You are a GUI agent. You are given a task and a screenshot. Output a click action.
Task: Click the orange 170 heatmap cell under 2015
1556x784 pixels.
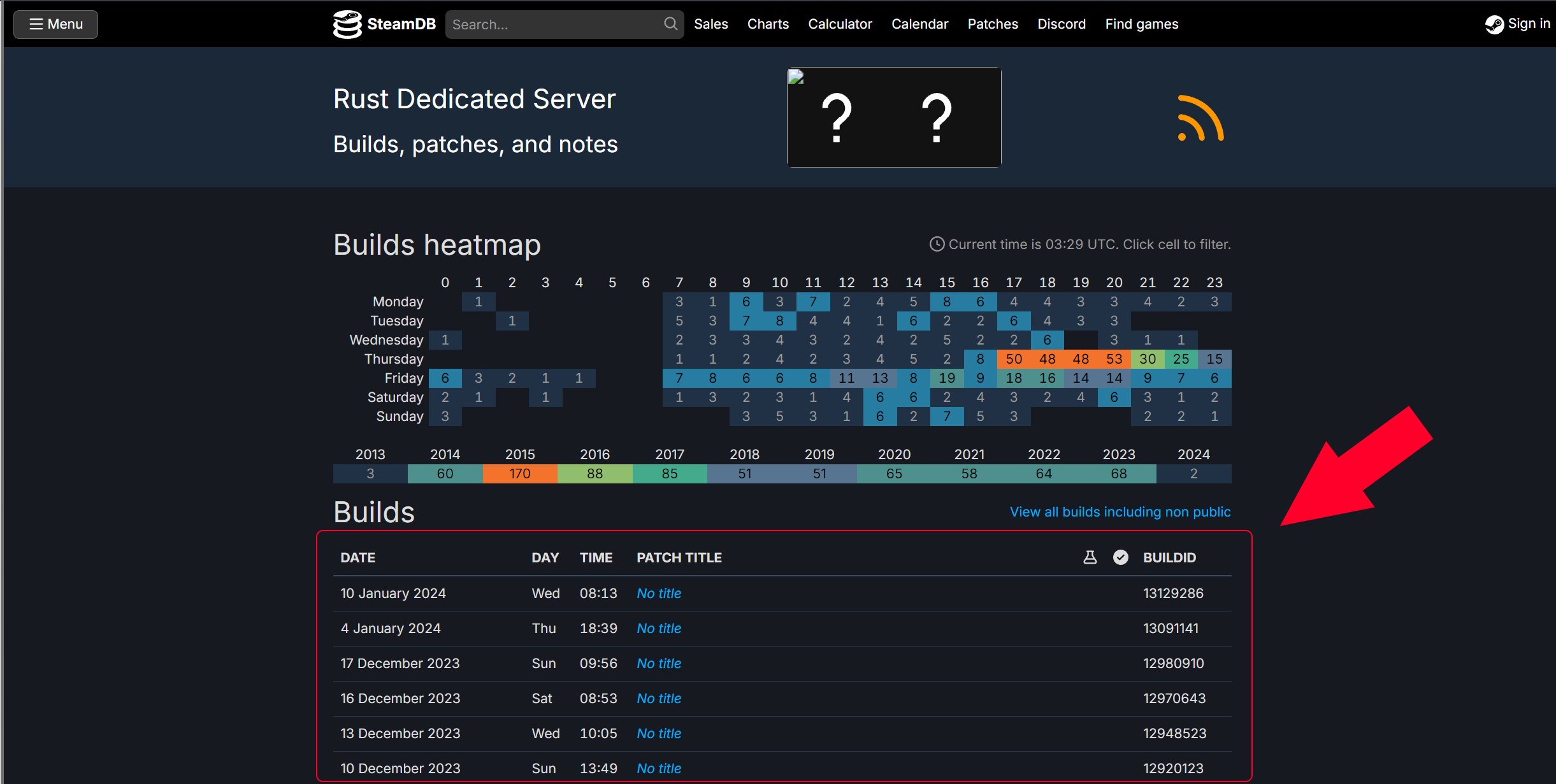[520, 473]
